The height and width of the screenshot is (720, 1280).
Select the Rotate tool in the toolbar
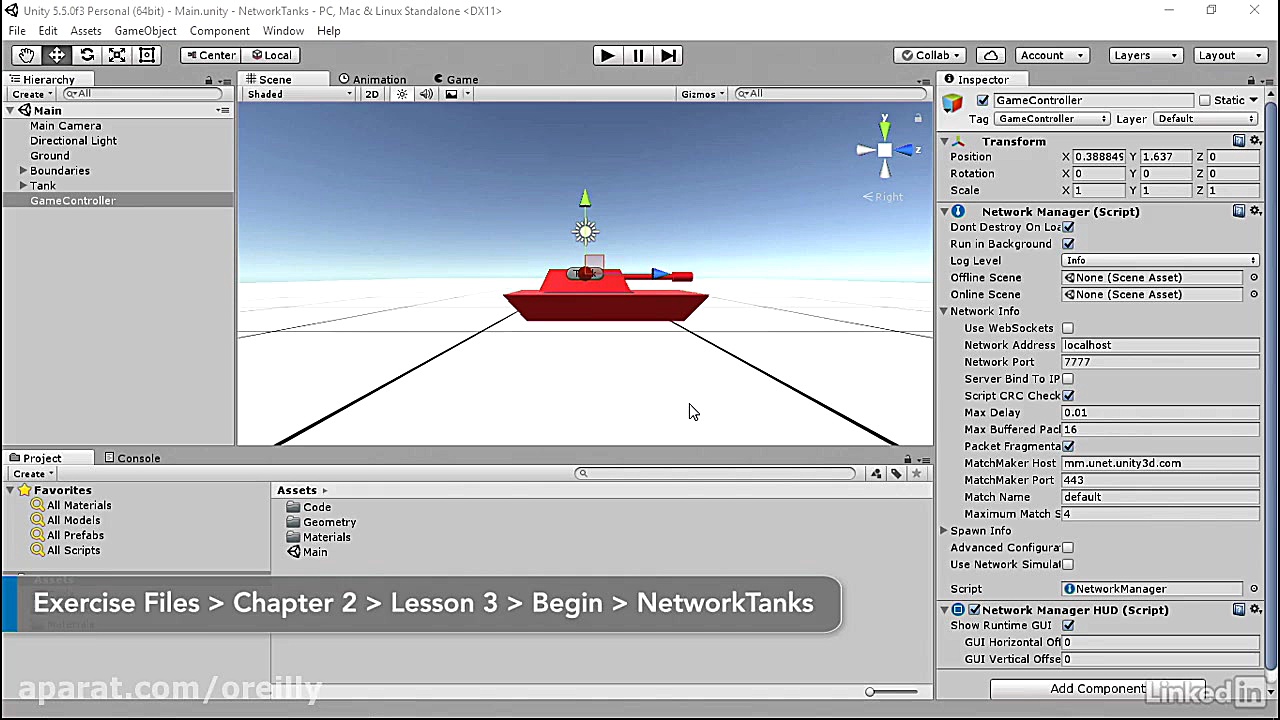click(x=87, y=55)
